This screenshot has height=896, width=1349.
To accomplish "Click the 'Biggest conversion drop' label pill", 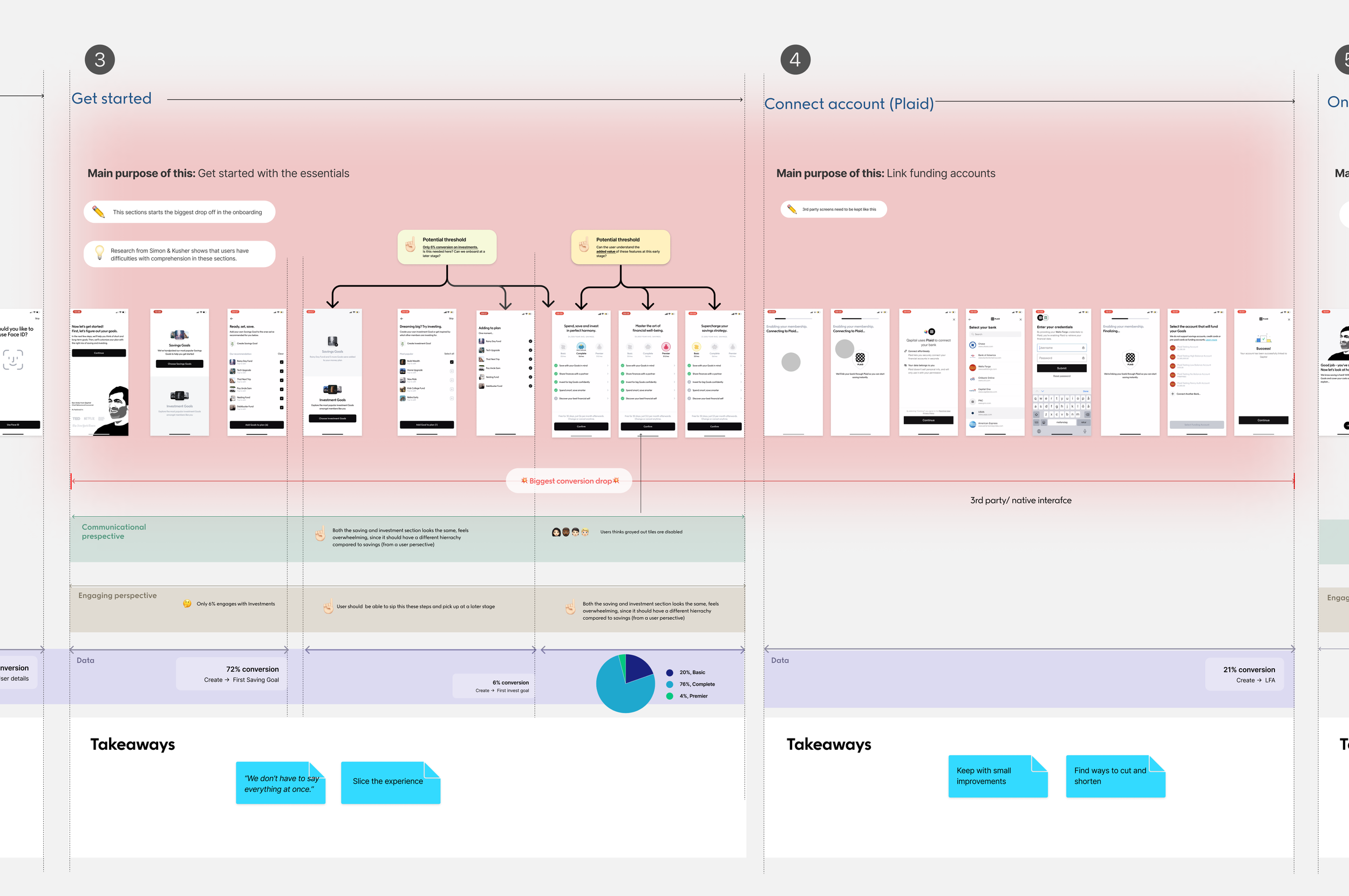I will click(569, 481).
